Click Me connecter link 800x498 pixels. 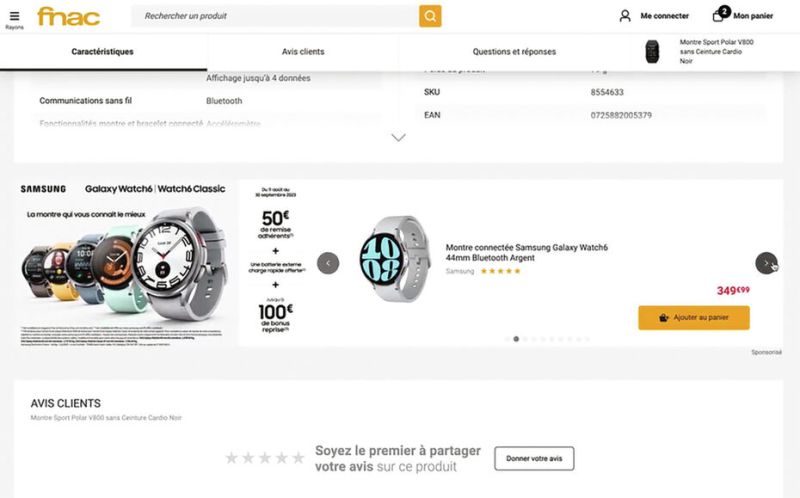click(664, 16)
